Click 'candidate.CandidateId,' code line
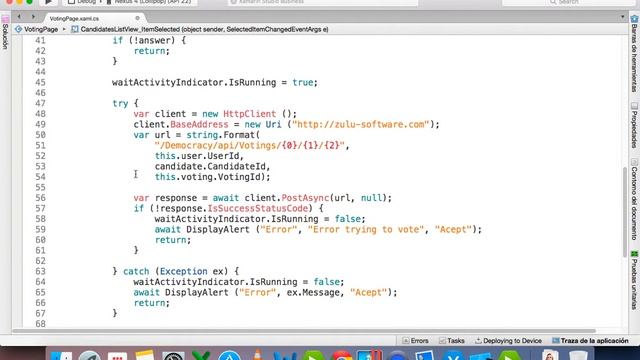This screenshot has height=360, width=640. click(x=212, y=167)
